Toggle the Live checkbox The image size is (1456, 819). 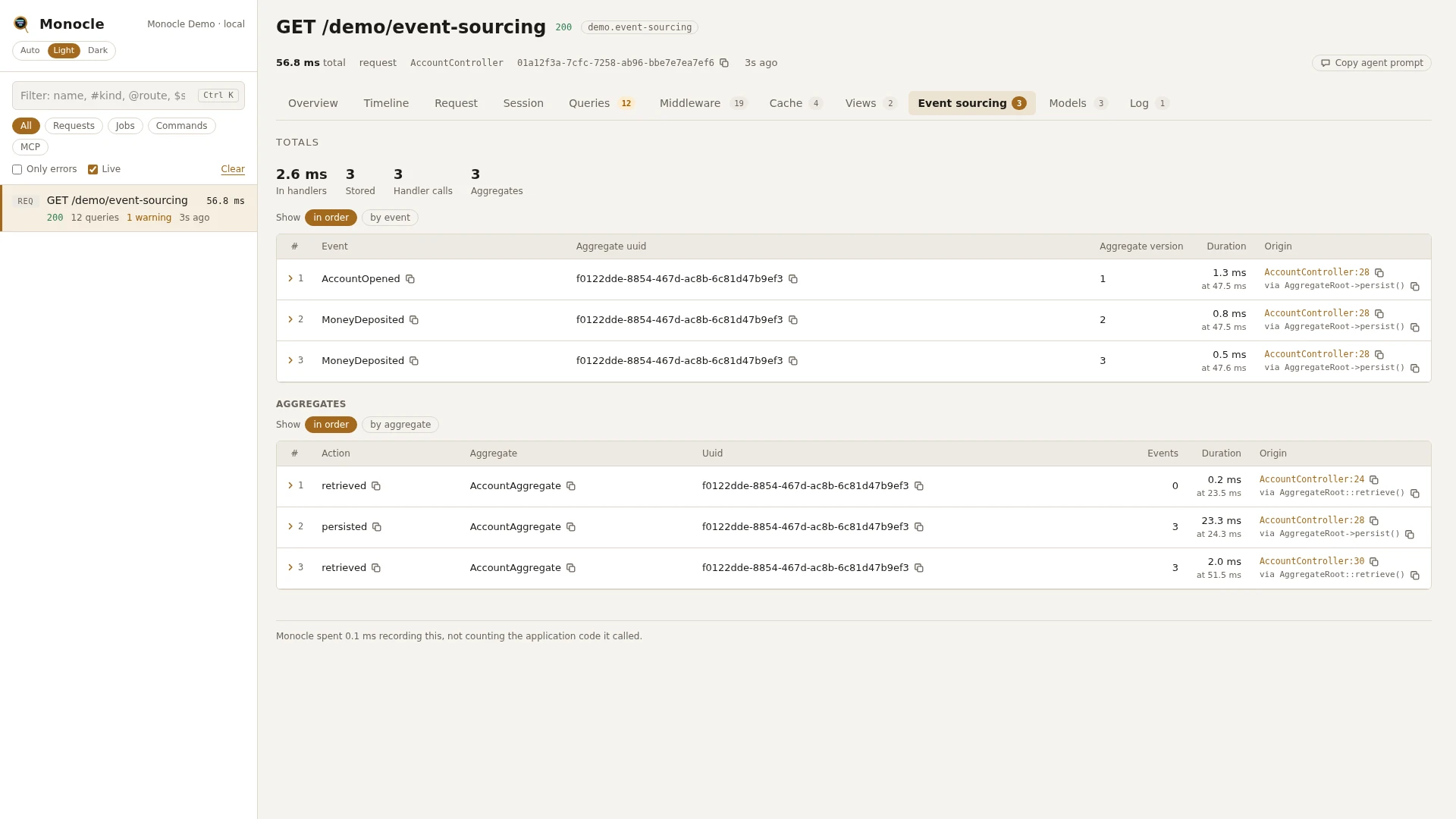point(93,170)
